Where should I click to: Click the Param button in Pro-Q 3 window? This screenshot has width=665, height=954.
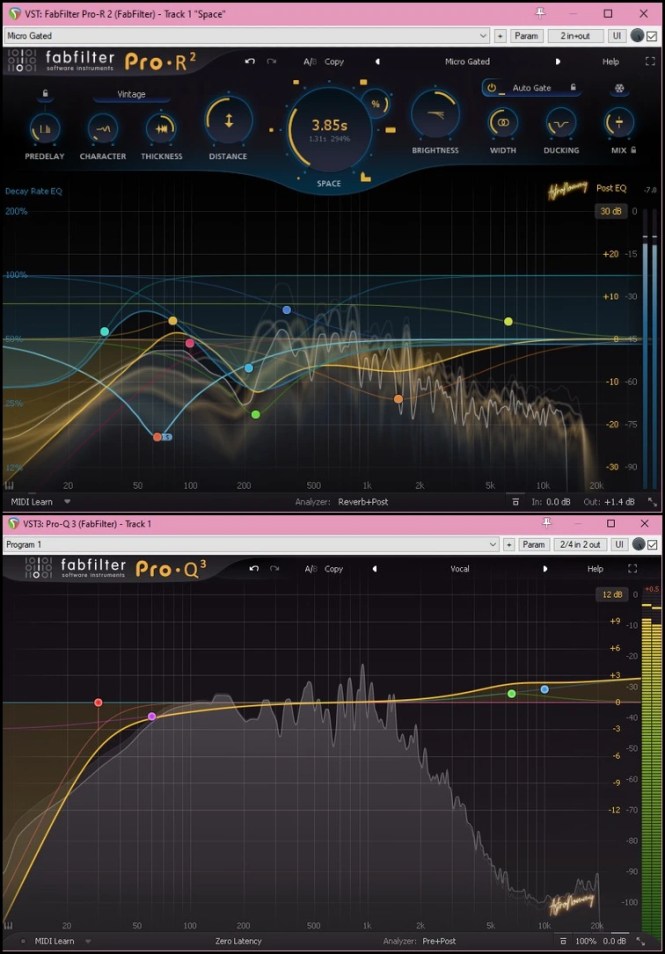[534, 545]
